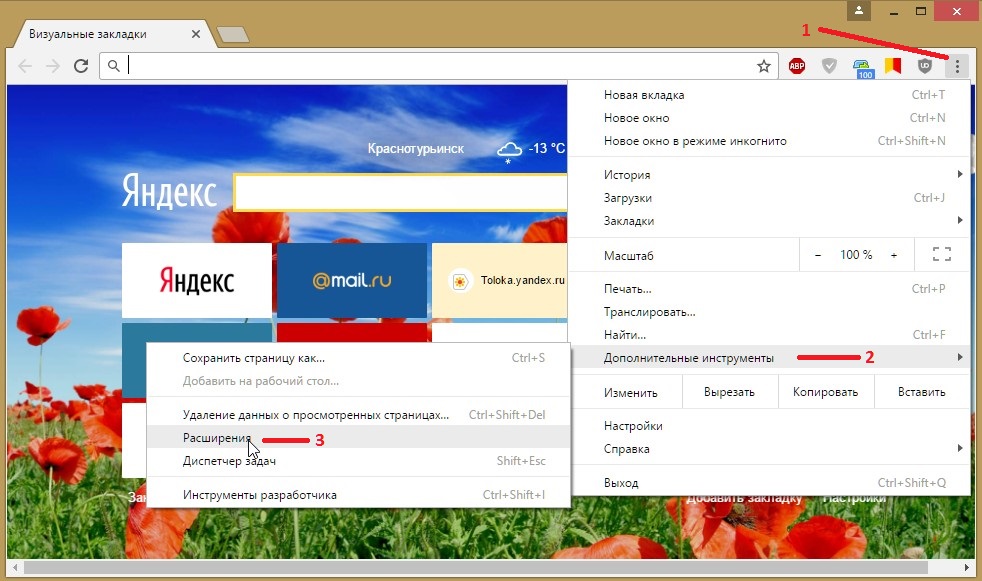This screenshot has width=982, height=581.
Task: Choose Удаление данных о просмотренных страницах
Action: coord(358,414)
